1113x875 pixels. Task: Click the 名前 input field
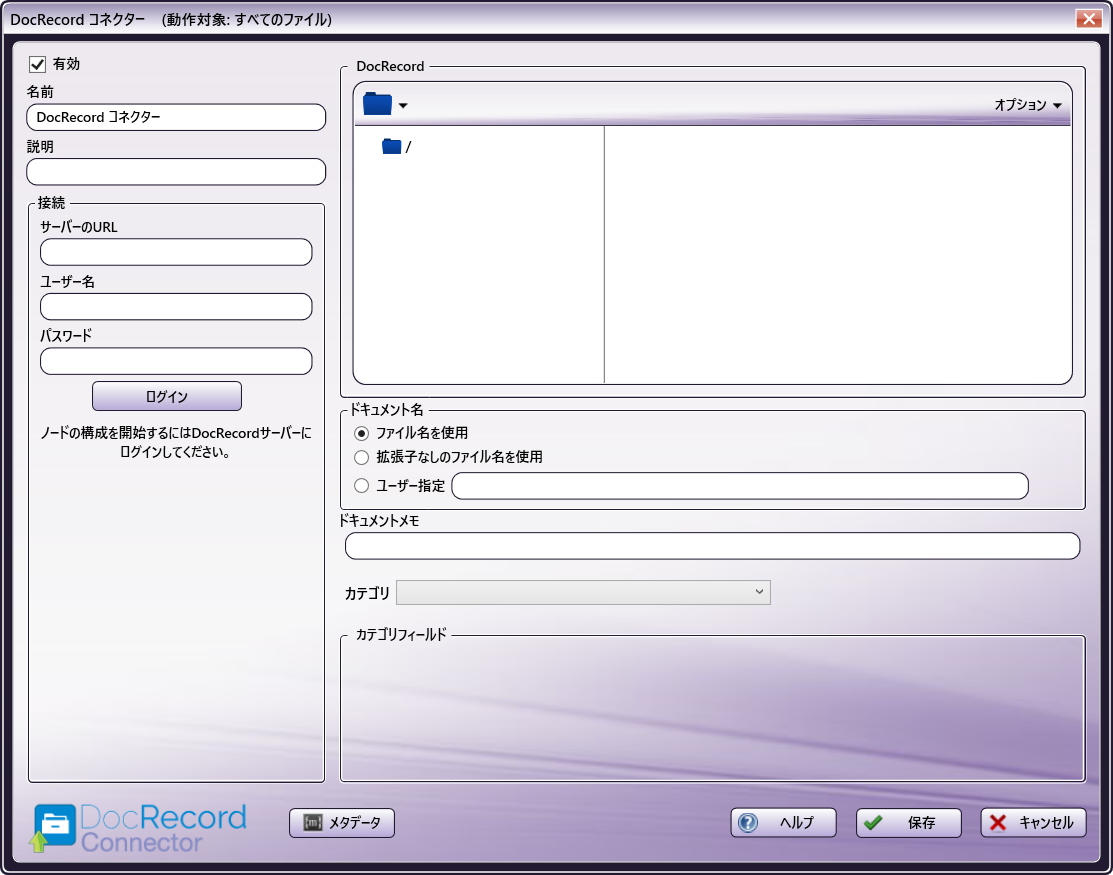[x=176, y=117]
